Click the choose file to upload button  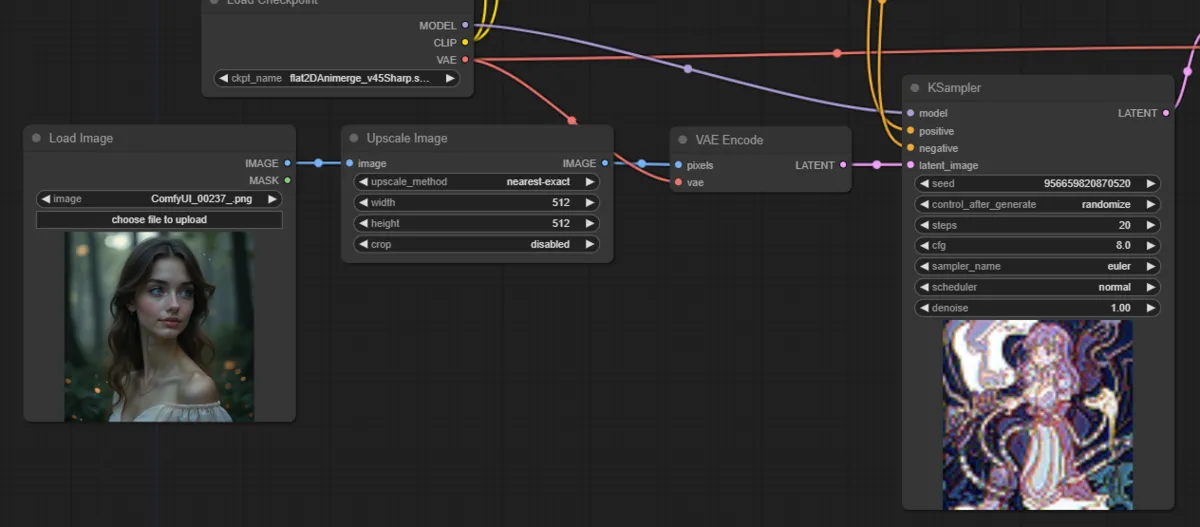(159, 219)
